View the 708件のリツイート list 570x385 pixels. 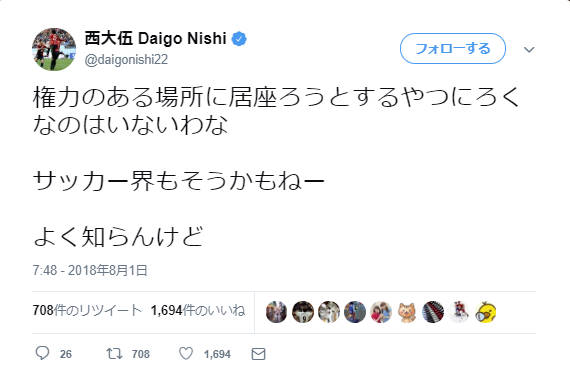click(x=87, y=310)
